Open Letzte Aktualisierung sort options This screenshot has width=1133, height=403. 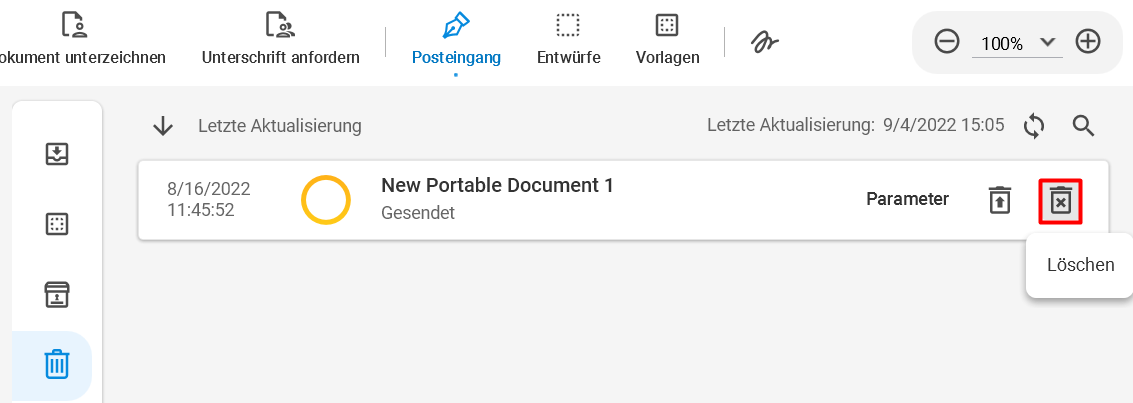coord(280,126)
